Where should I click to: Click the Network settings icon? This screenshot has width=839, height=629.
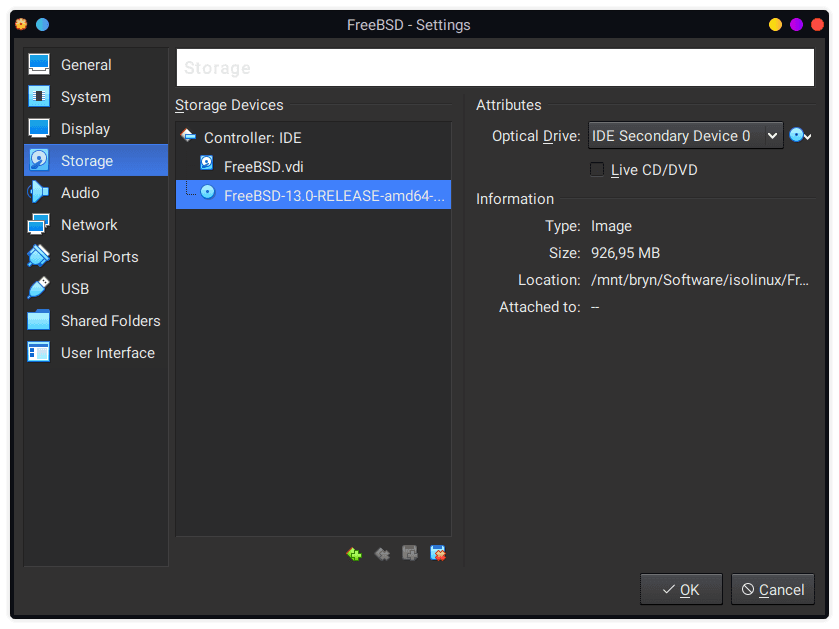[39, 225]
